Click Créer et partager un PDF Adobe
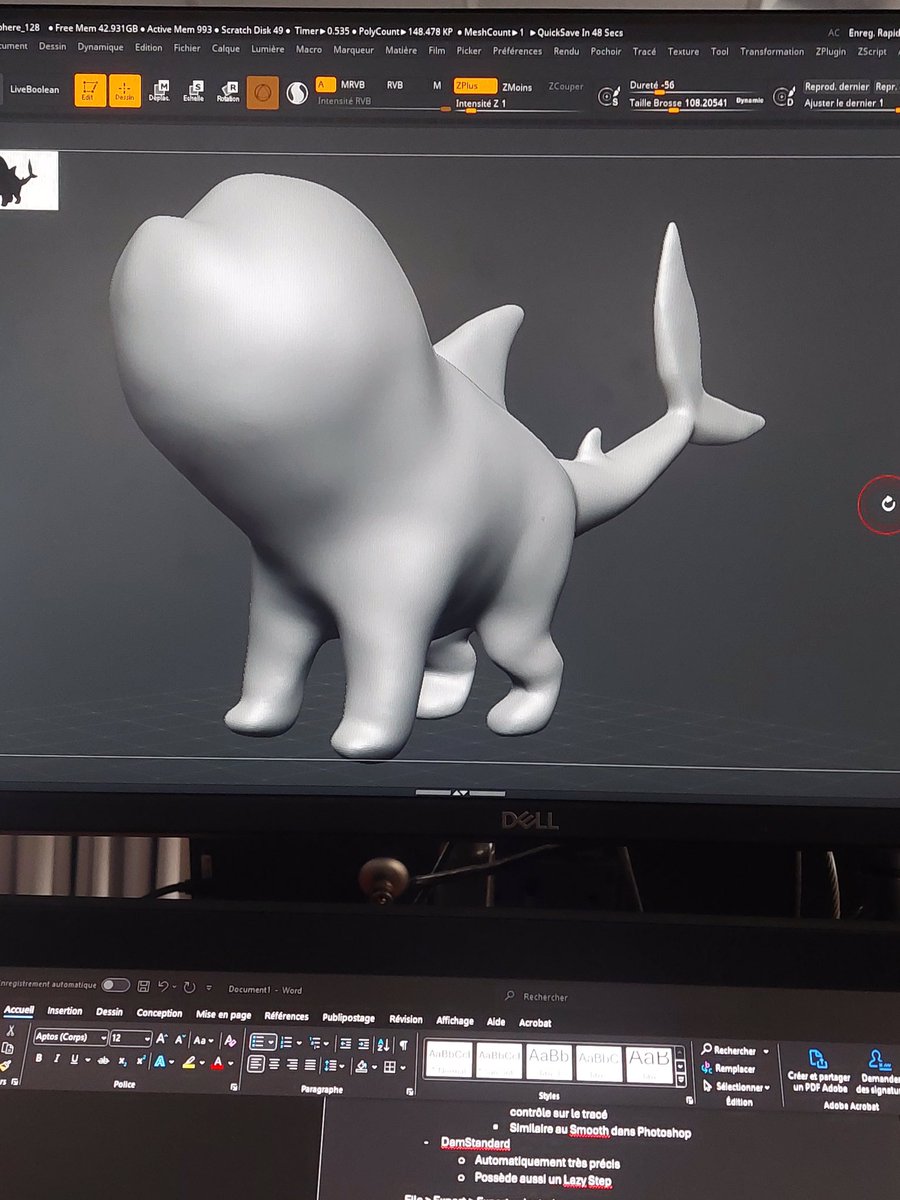900x1200 pixels. click(819, 1072)
